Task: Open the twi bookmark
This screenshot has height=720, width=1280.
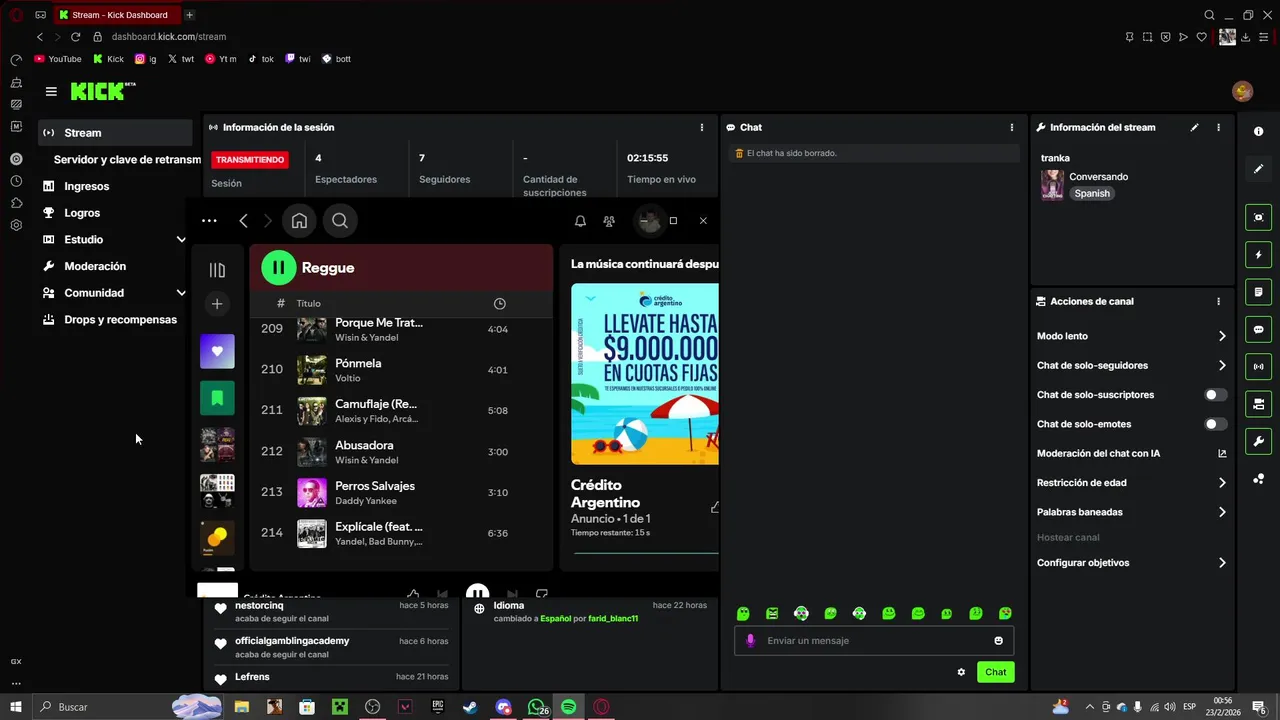Action: point(298,59)
